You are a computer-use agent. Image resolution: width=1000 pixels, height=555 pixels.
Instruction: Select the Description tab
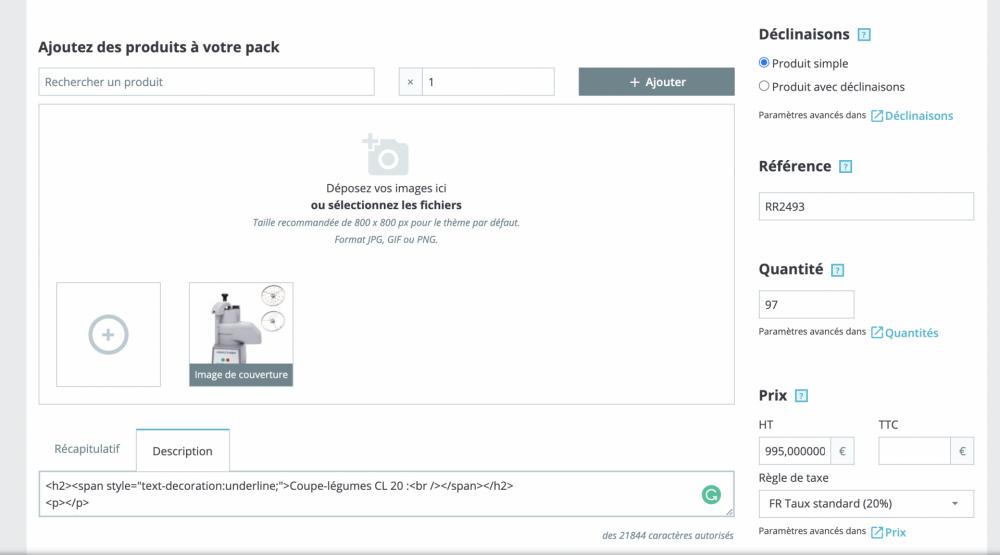[182, 451]
